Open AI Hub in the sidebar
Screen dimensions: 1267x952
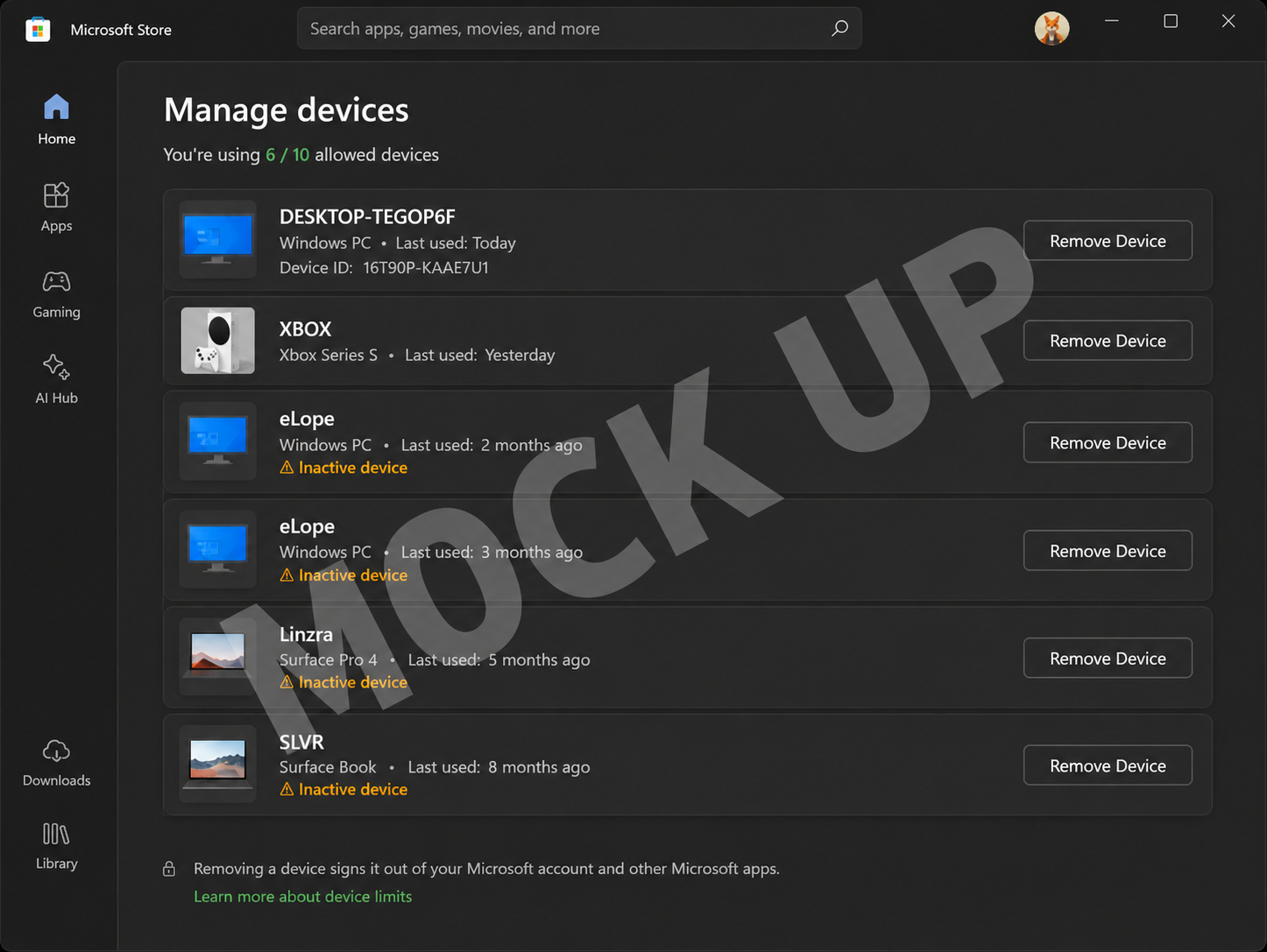point(57,379)
